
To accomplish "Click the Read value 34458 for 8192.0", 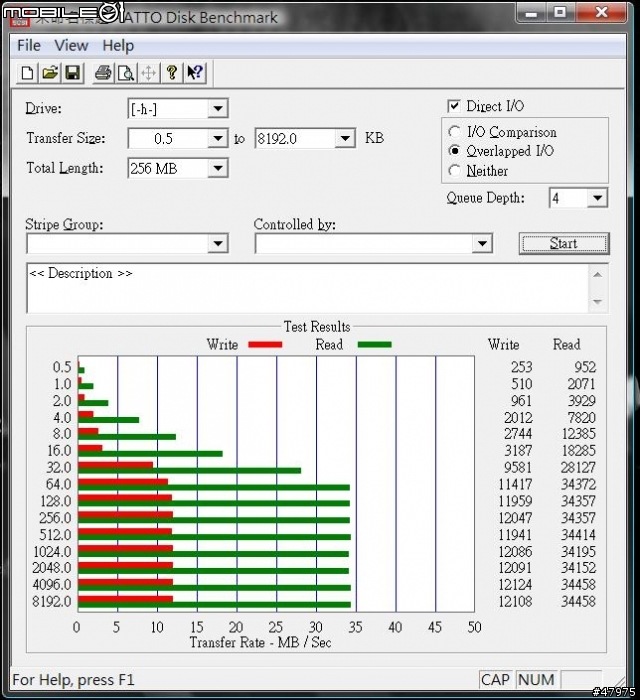I will click(x=578, y=602).
